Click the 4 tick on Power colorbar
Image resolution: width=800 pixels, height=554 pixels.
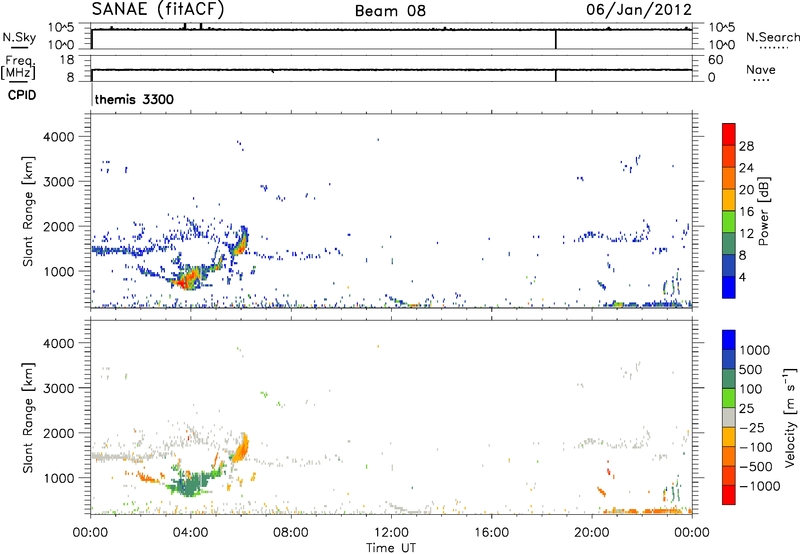pyautogui.click(x=743, y=276)
